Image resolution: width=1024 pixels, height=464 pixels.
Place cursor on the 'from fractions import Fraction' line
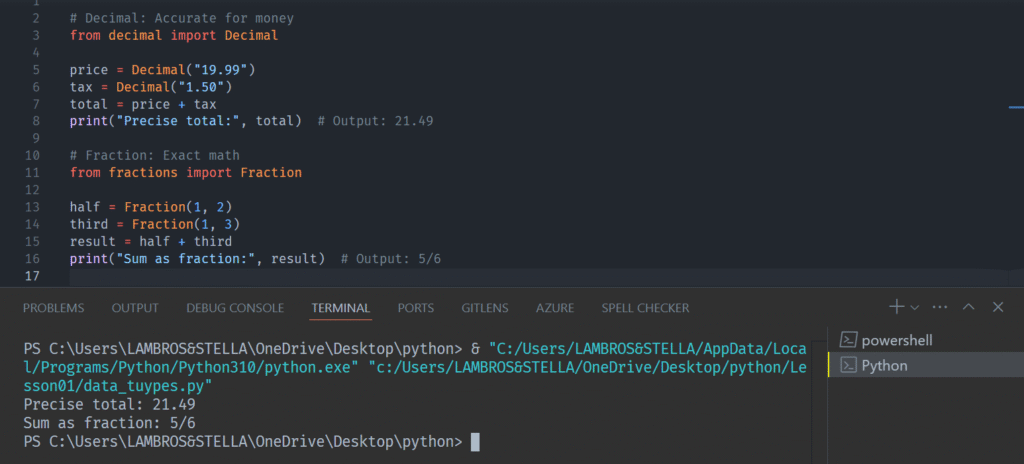click(185, 172)
